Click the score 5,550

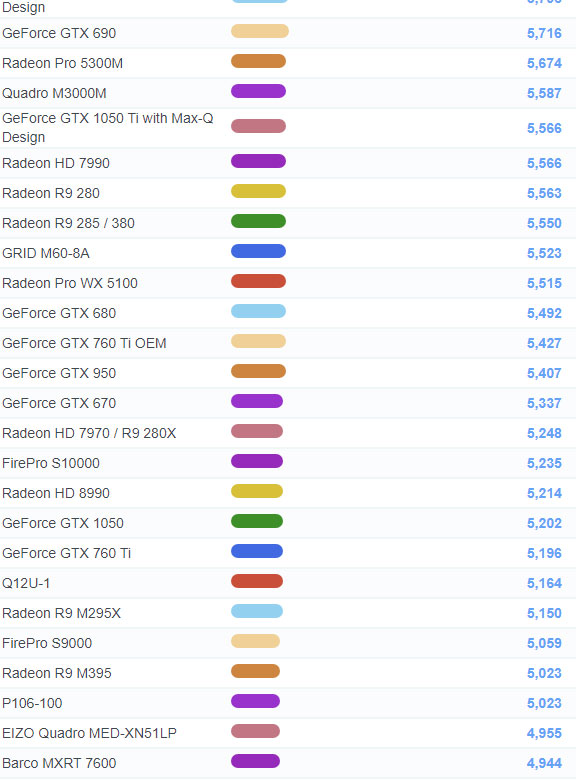click(544, 223)
